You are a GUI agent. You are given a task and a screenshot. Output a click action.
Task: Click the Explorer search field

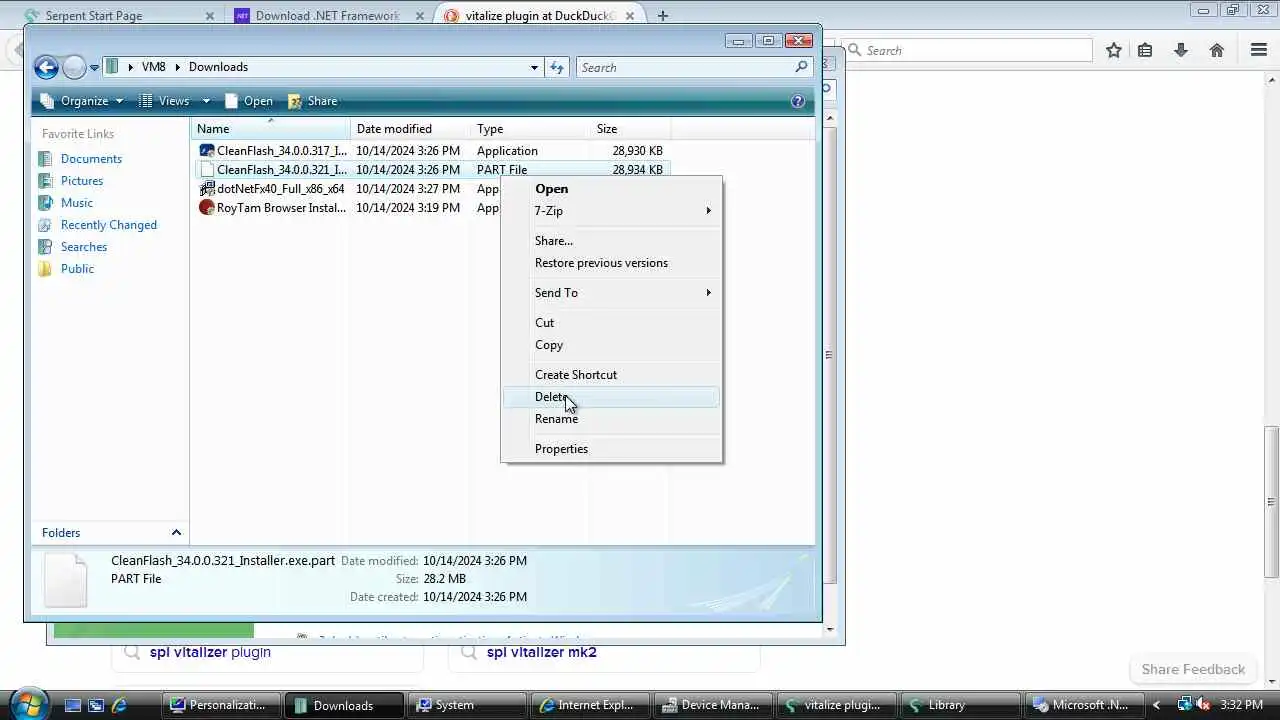(x=685, y=67)
